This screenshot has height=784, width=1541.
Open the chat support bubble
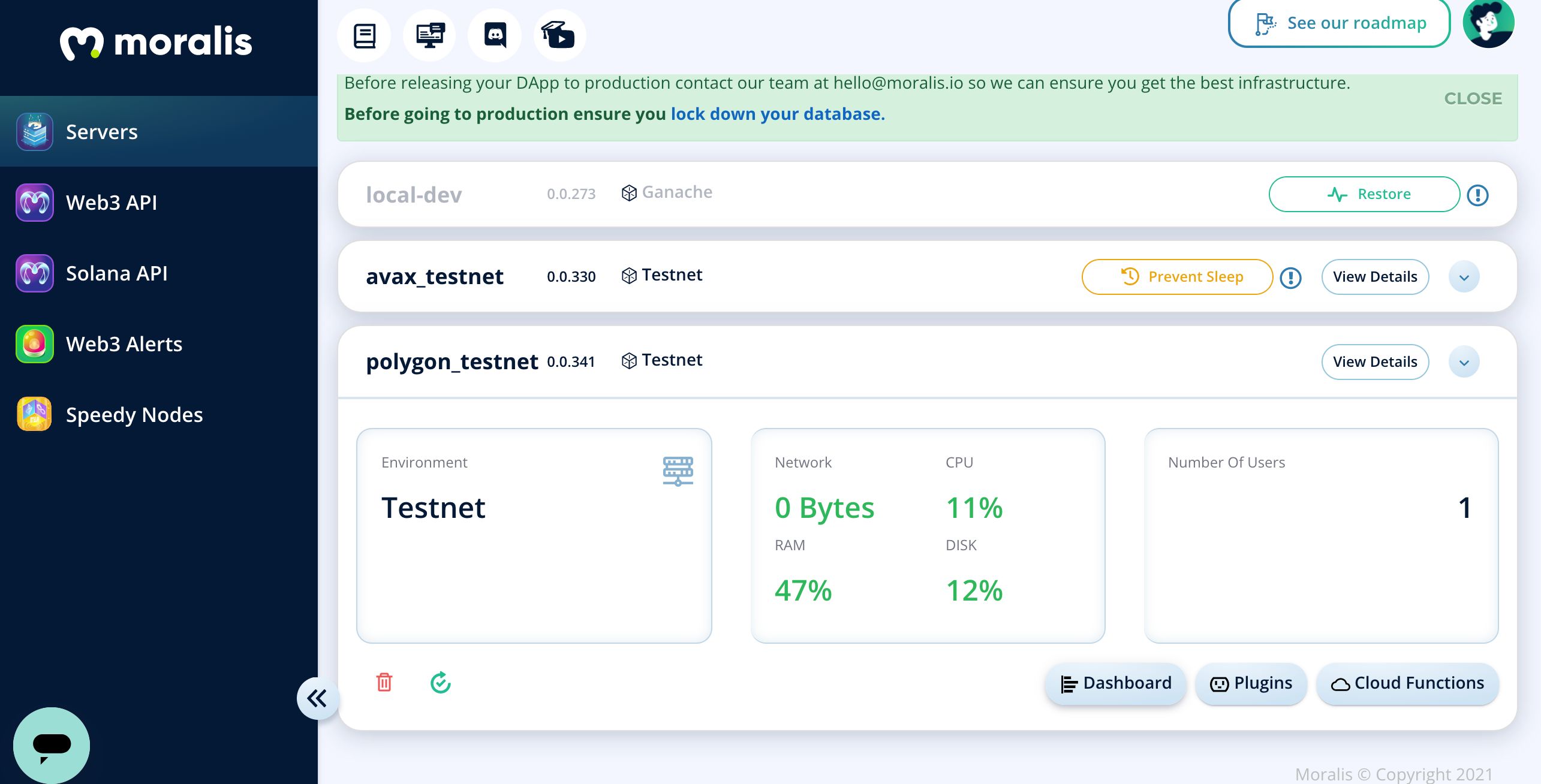point(52,746)
